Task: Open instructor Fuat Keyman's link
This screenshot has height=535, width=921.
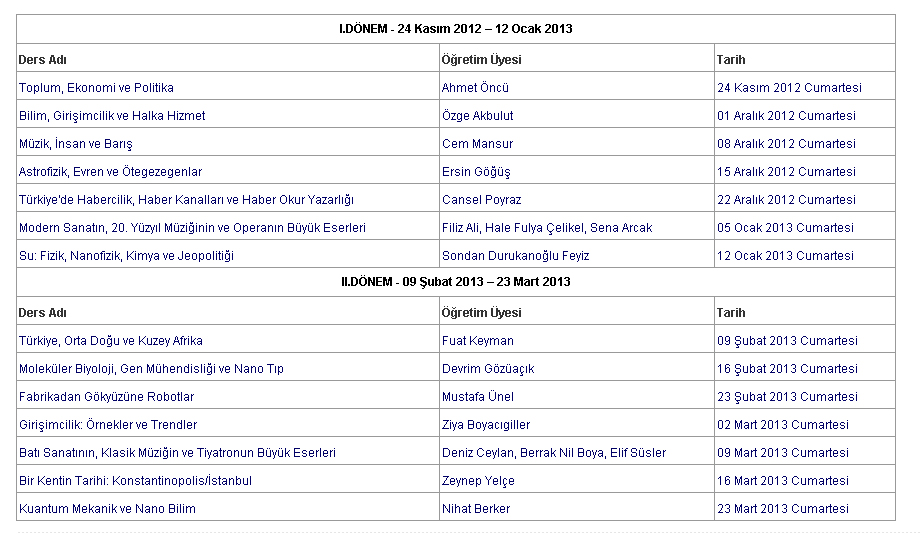Action: [x=477, y=341]
